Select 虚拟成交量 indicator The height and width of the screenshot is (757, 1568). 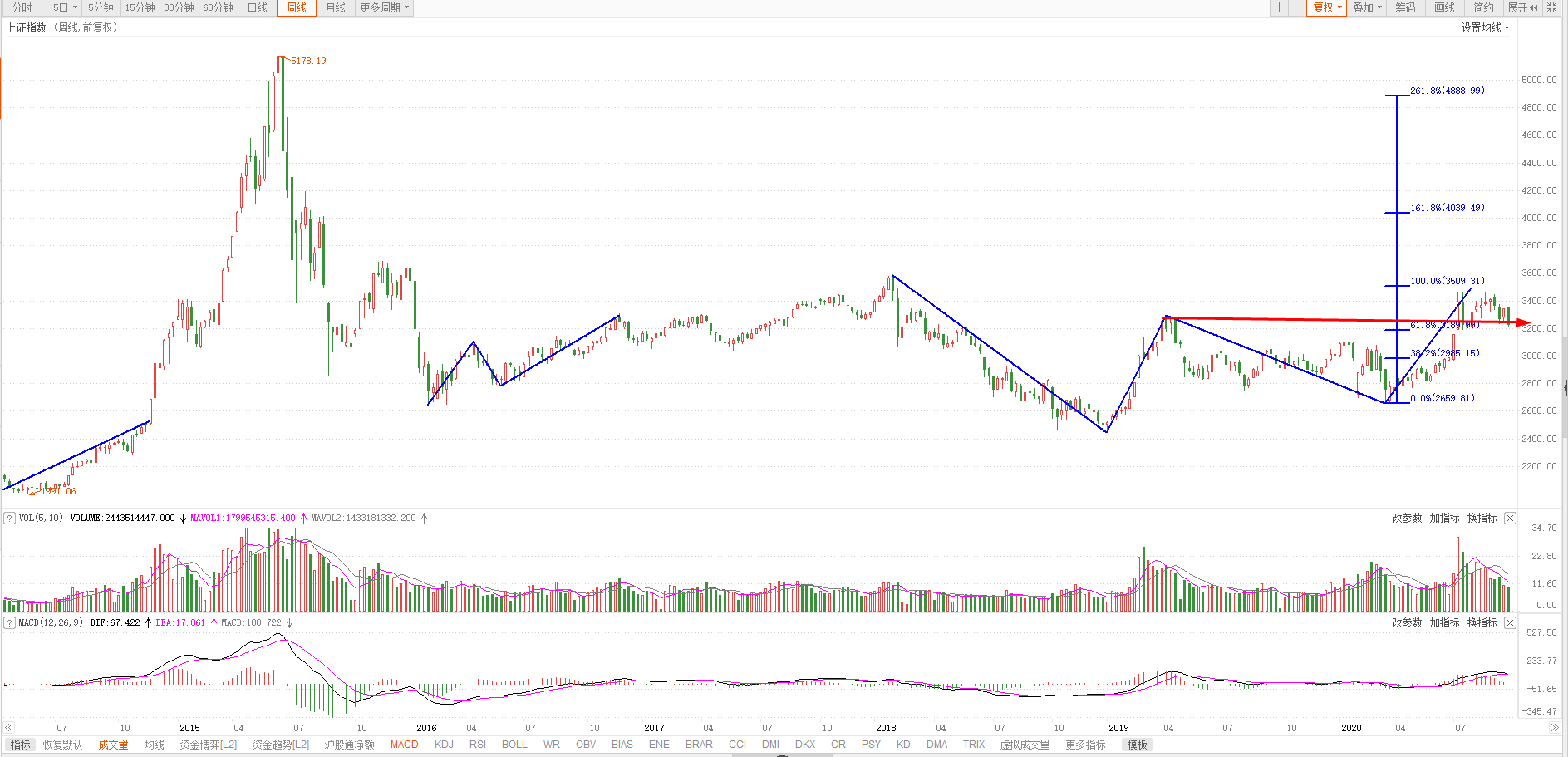pyautogui.click(x=1025, y=745)
